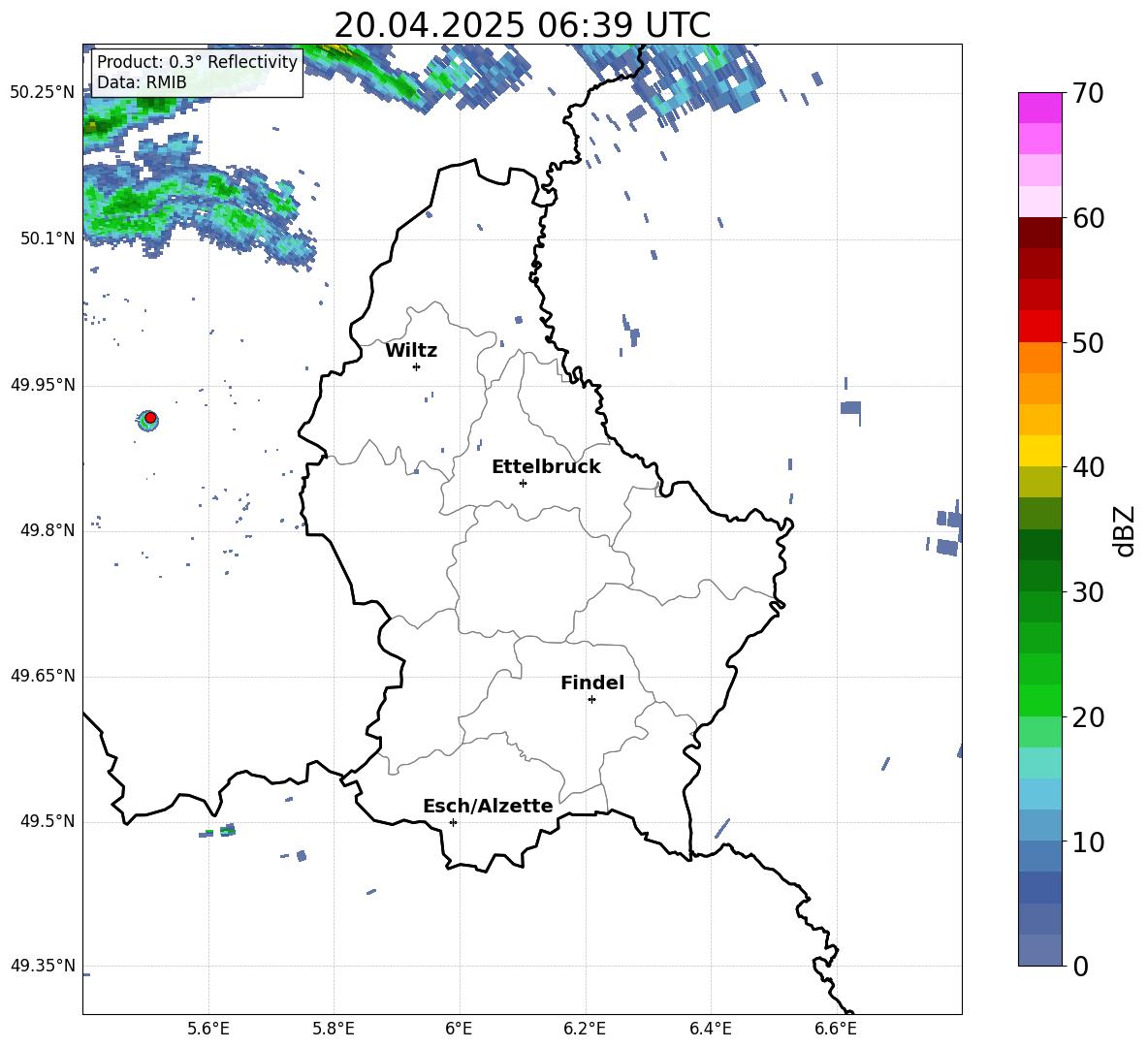The image size is (1148, 1048).
Task: Click the 49.95°N latitude label
Action: click(x=43, y=385)
